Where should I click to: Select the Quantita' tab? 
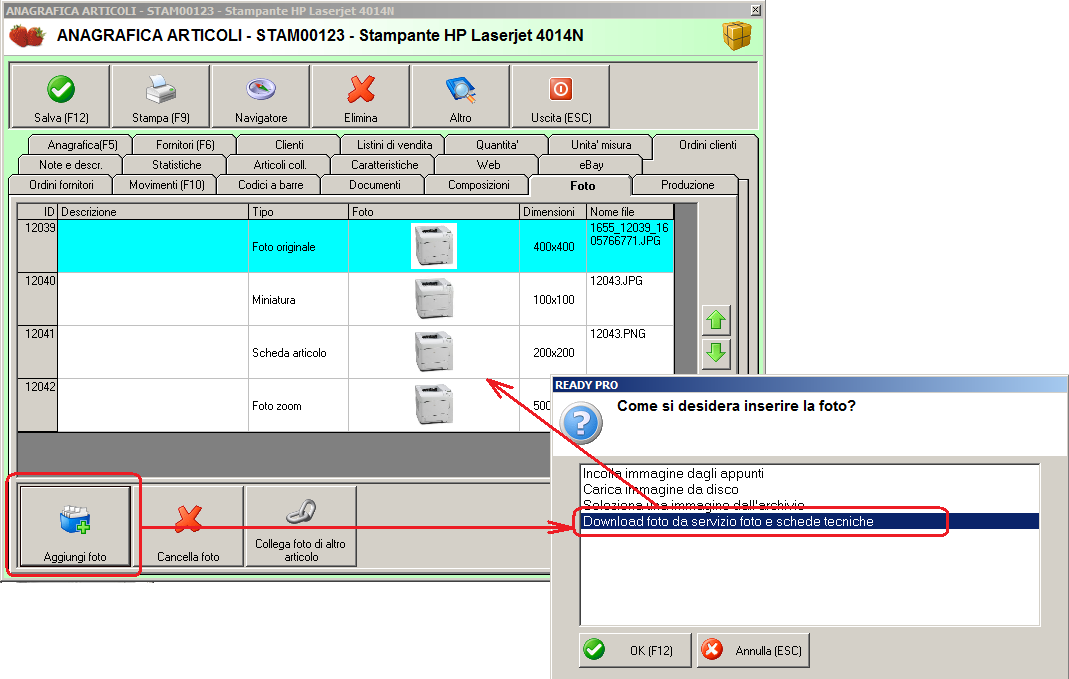(x=497, y=145)
